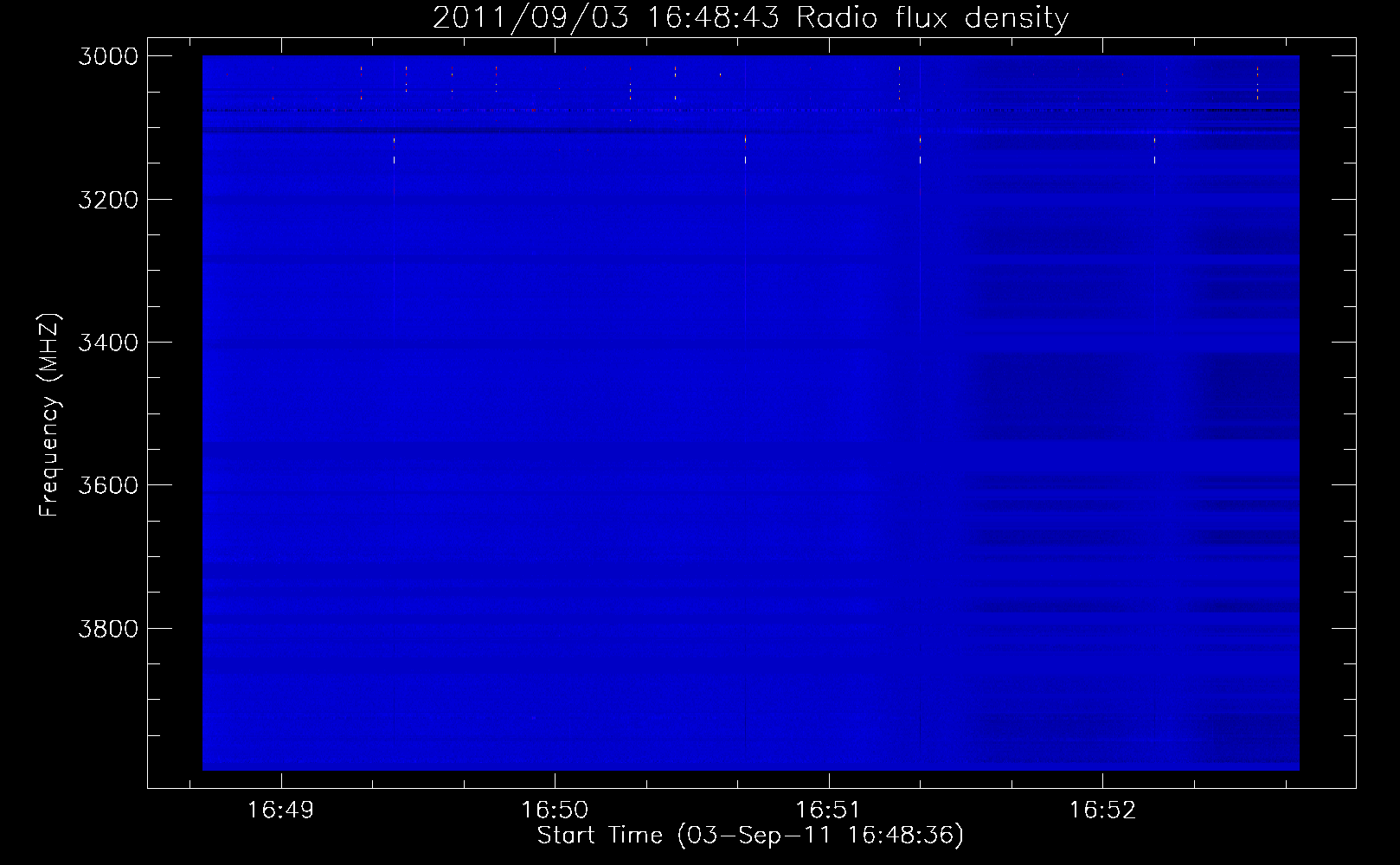Click the 16:49 time tick label
This screenshot has height=865, width=1400.
pyautogui.click(x=280, y=811)
